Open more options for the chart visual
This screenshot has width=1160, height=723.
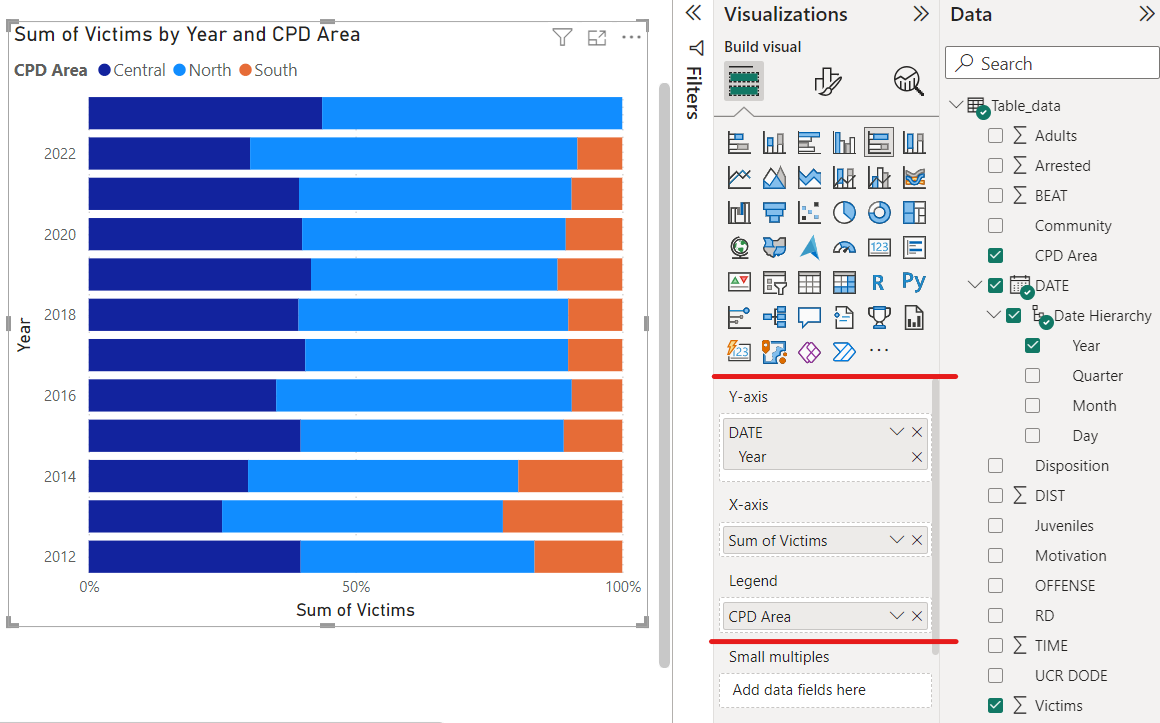click(x=631, y=36)
